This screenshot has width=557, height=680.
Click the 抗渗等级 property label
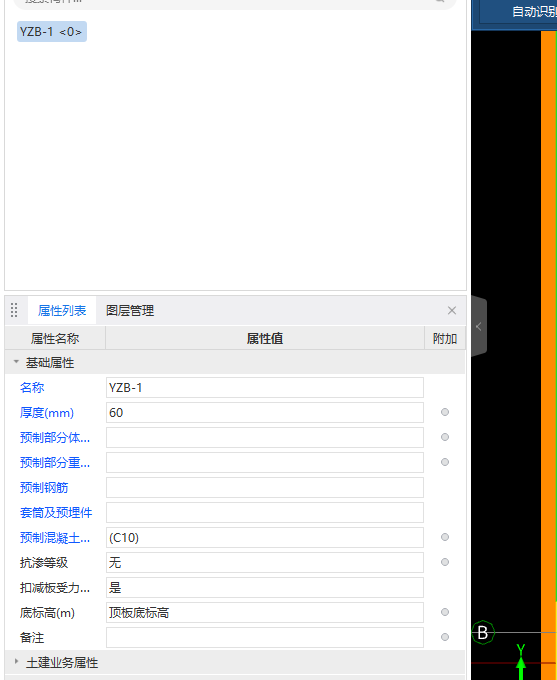[44, 562]
